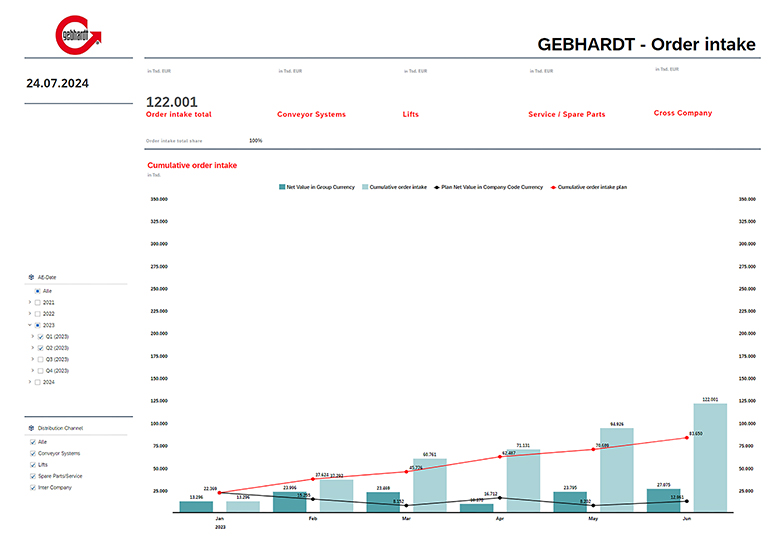Expand the 2024 tree node
Image resolution: width=780 pixels, height=540 pixels.
[x=30, y=382]
